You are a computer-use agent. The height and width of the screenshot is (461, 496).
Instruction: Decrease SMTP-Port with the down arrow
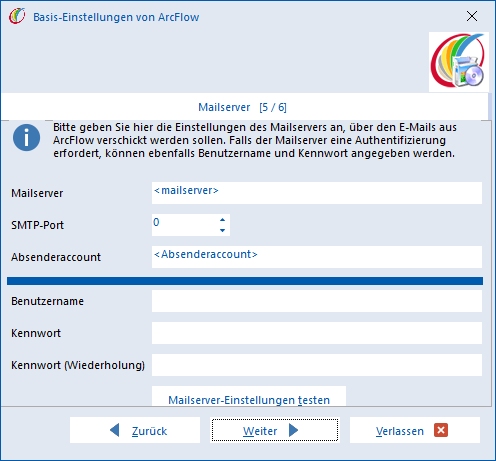click(222, 230)
